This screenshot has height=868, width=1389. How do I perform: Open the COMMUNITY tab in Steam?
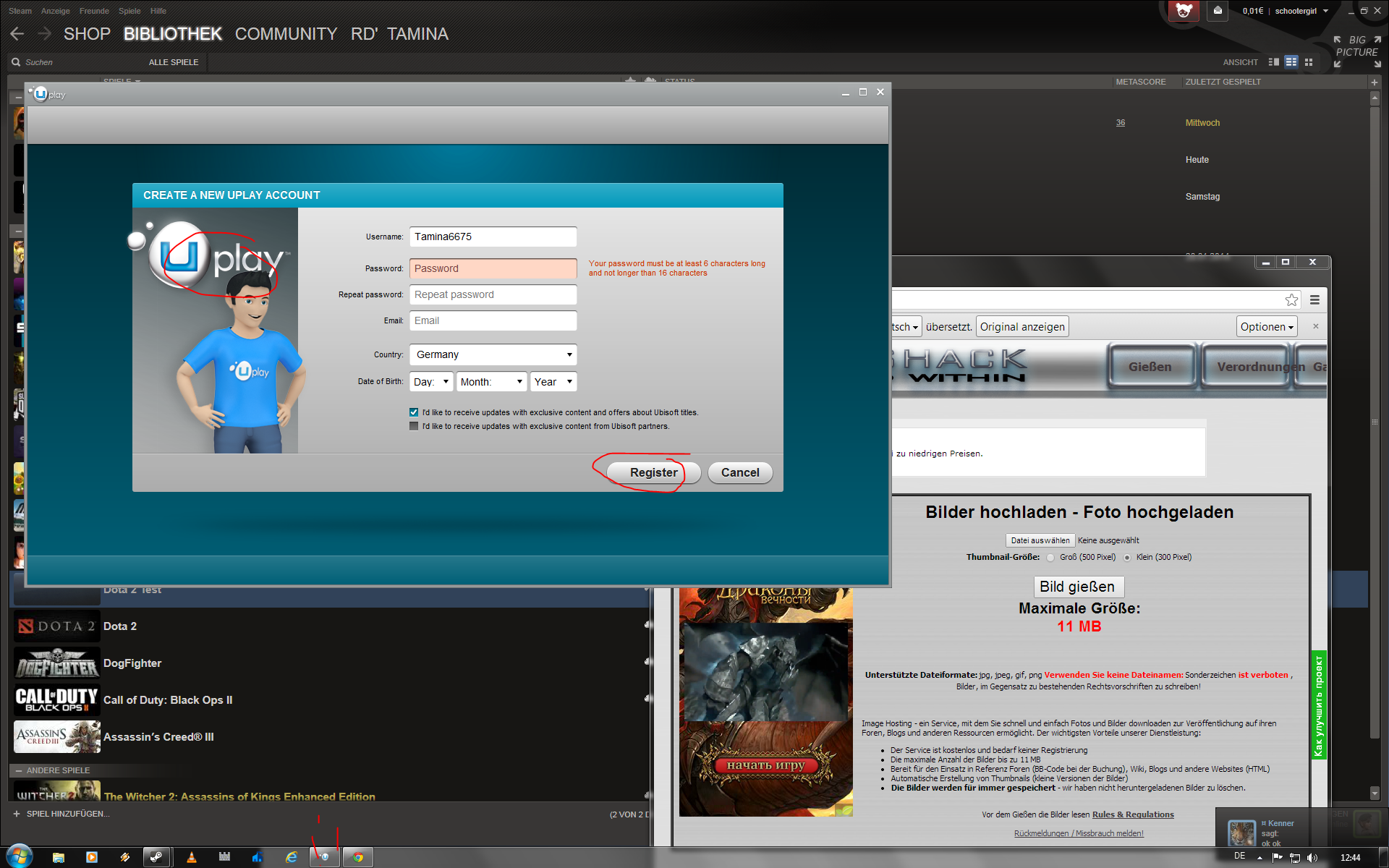(286, 34)
